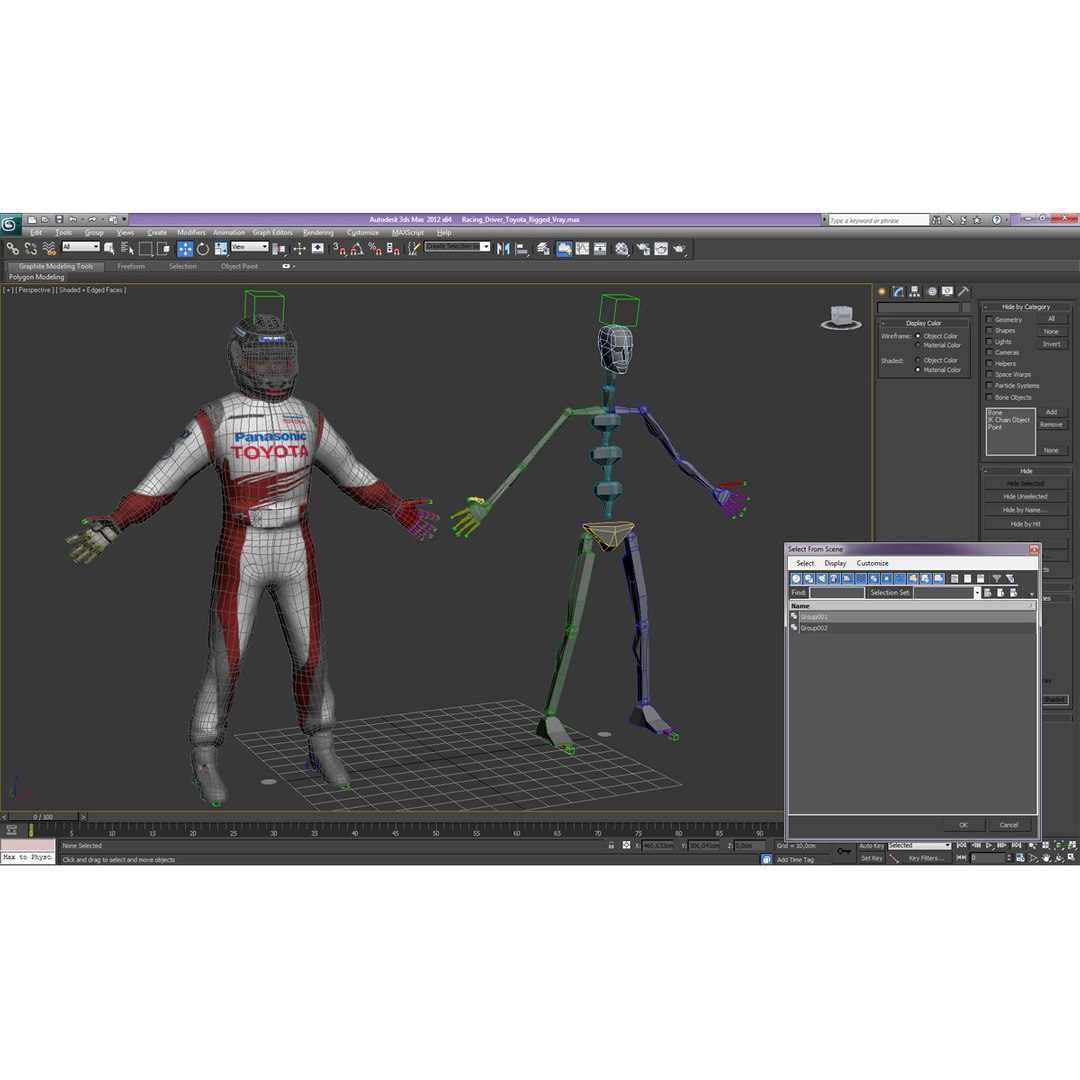Click the Select and Link tool

(x=12, y=249)
